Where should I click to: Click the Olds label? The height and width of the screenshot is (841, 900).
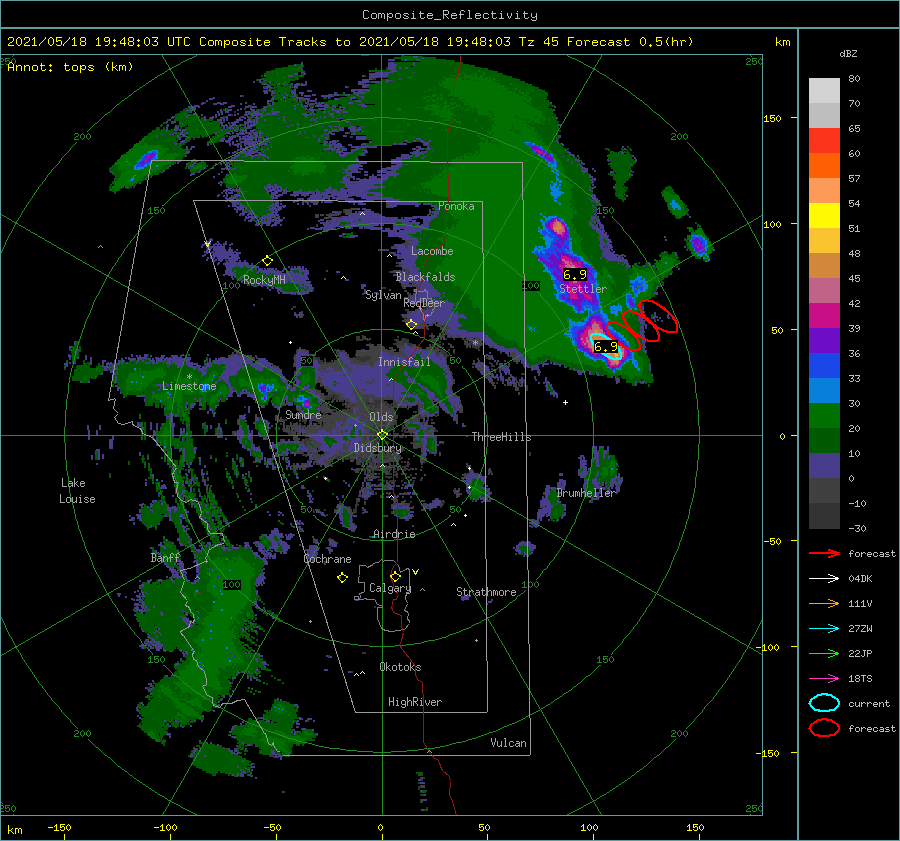click(381, 417)
